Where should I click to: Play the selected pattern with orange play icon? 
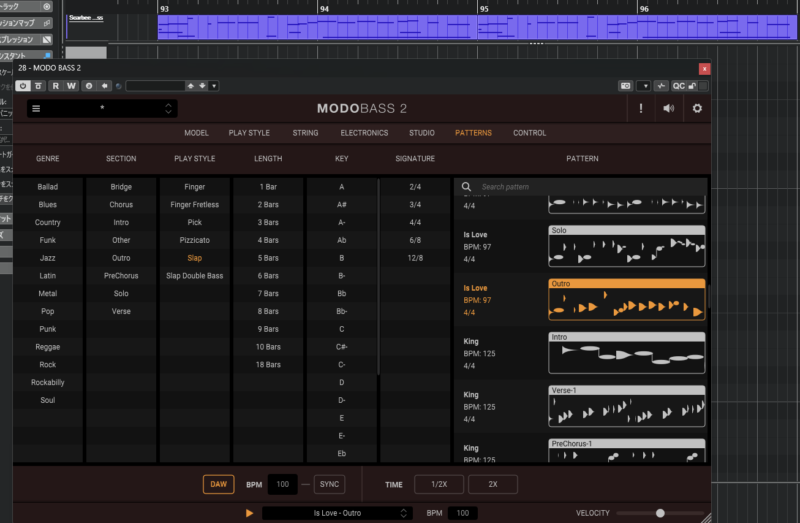pos(249,513)
